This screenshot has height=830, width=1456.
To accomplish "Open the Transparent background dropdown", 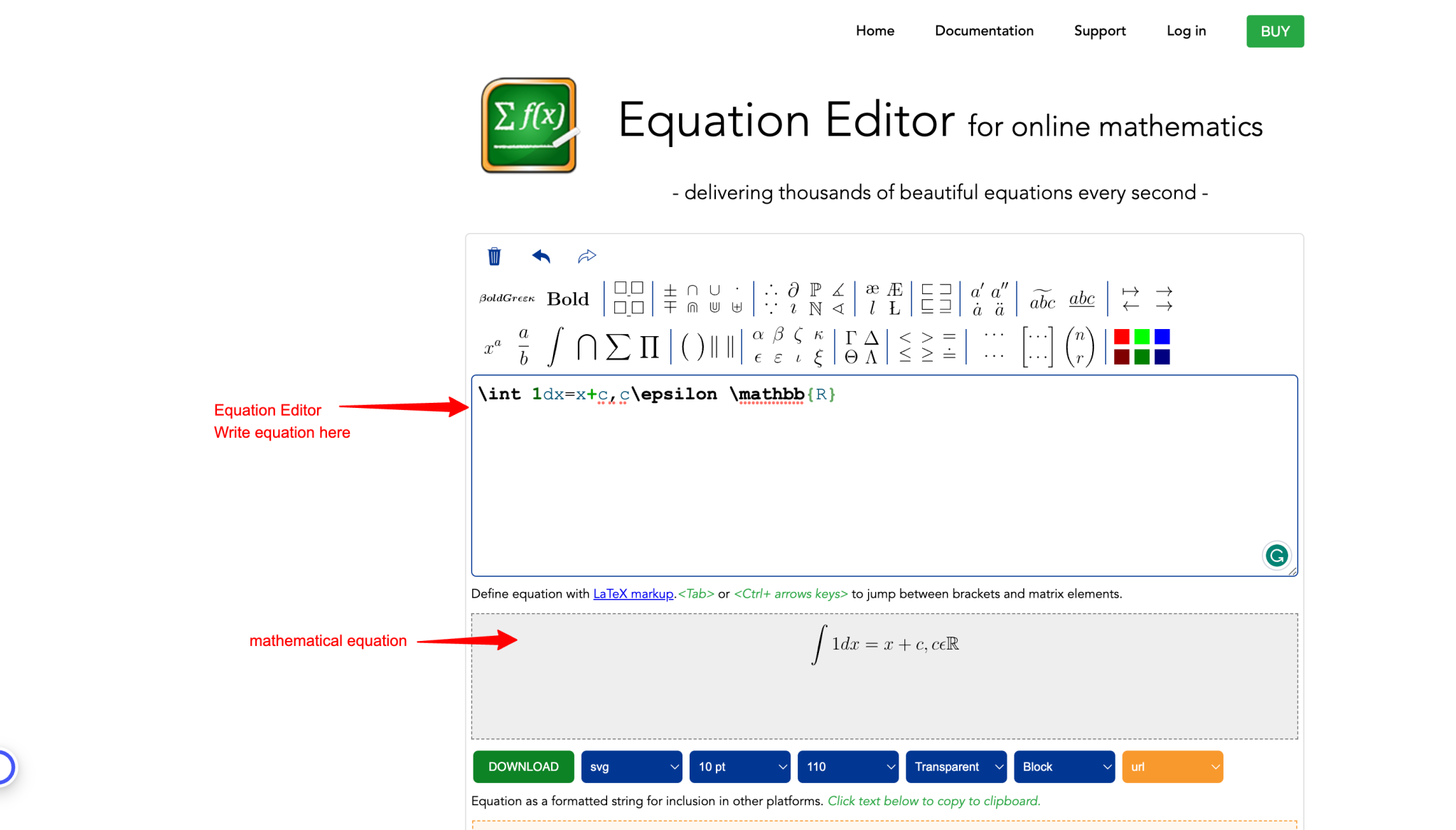I will click(x=955, y=767).
